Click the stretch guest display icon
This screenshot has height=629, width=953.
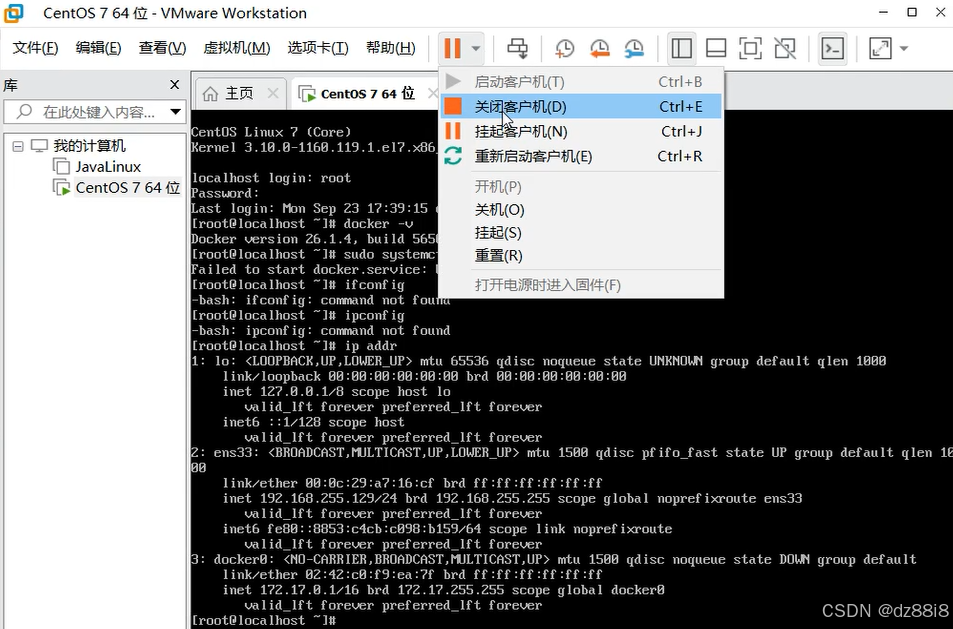click(x=880, y=48)
